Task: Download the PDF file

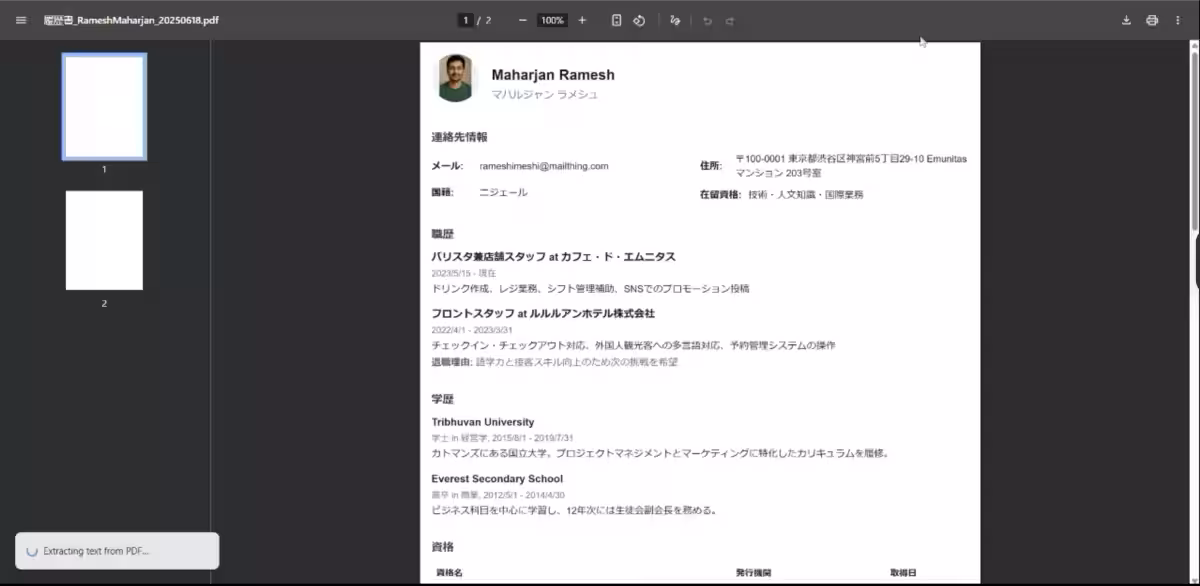Action: click(1126, 19)
